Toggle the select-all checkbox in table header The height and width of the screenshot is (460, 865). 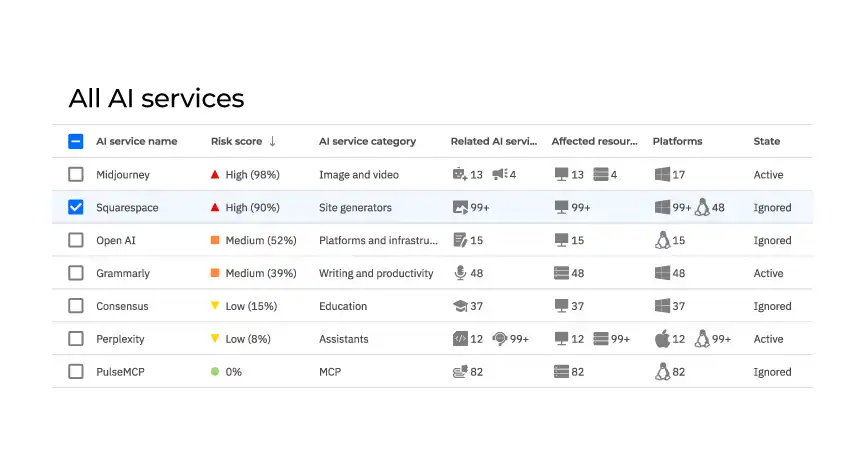[76, 141]
